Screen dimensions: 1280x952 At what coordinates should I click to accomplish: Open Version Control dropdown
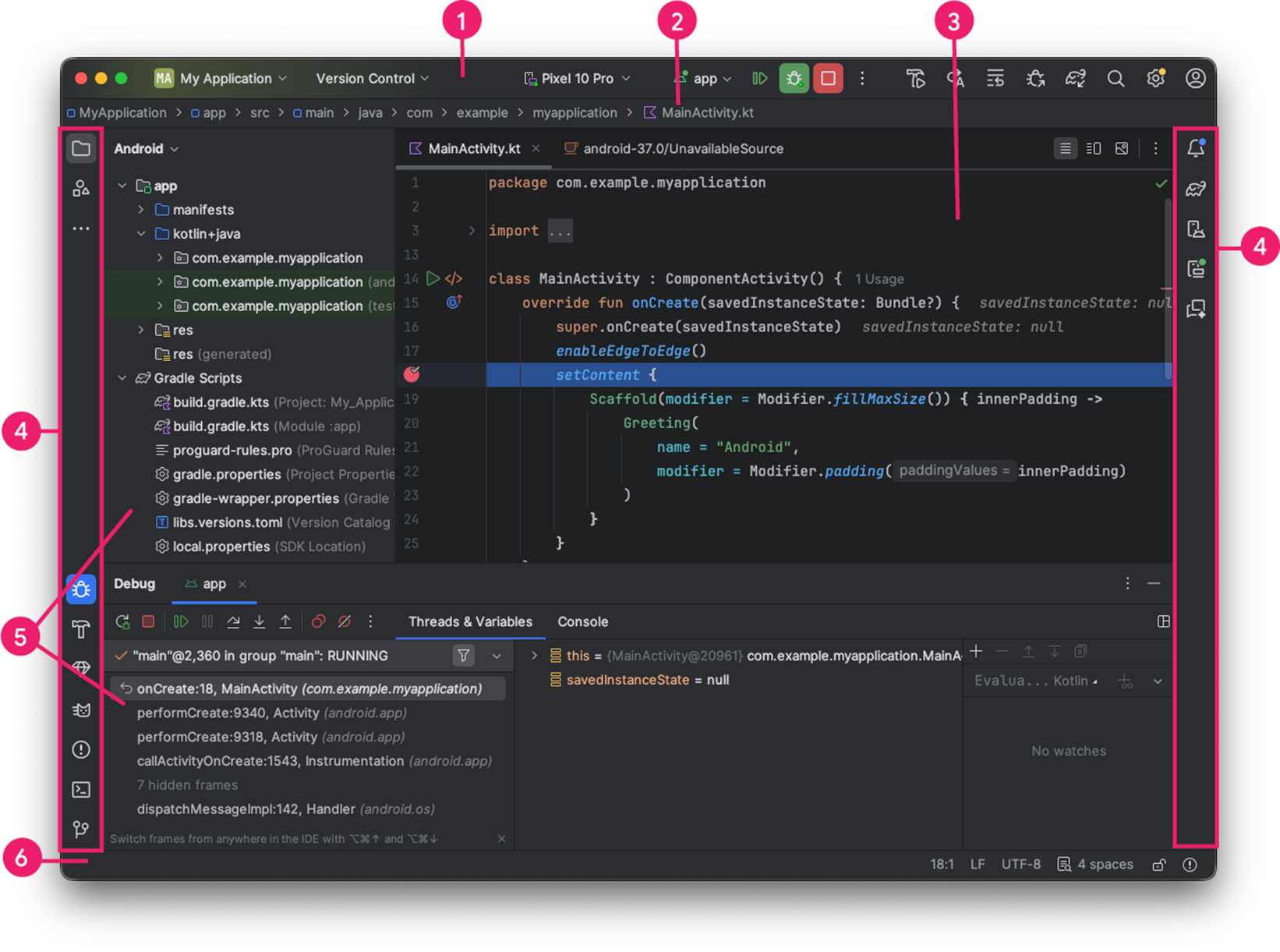pyautogui.click(x=373, y=78)
